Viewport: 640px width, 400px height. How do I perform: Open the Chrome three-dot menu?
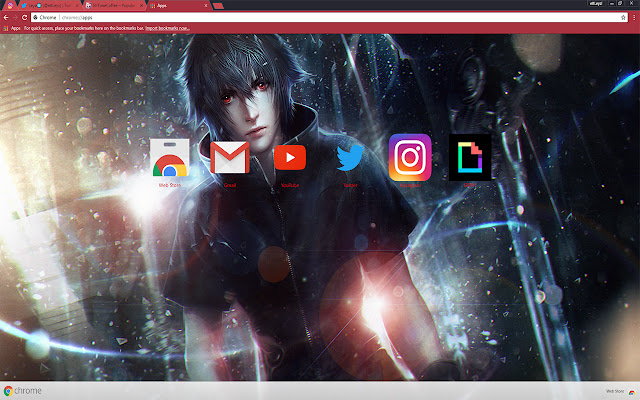pyautogui.click(x=634, y=18)
